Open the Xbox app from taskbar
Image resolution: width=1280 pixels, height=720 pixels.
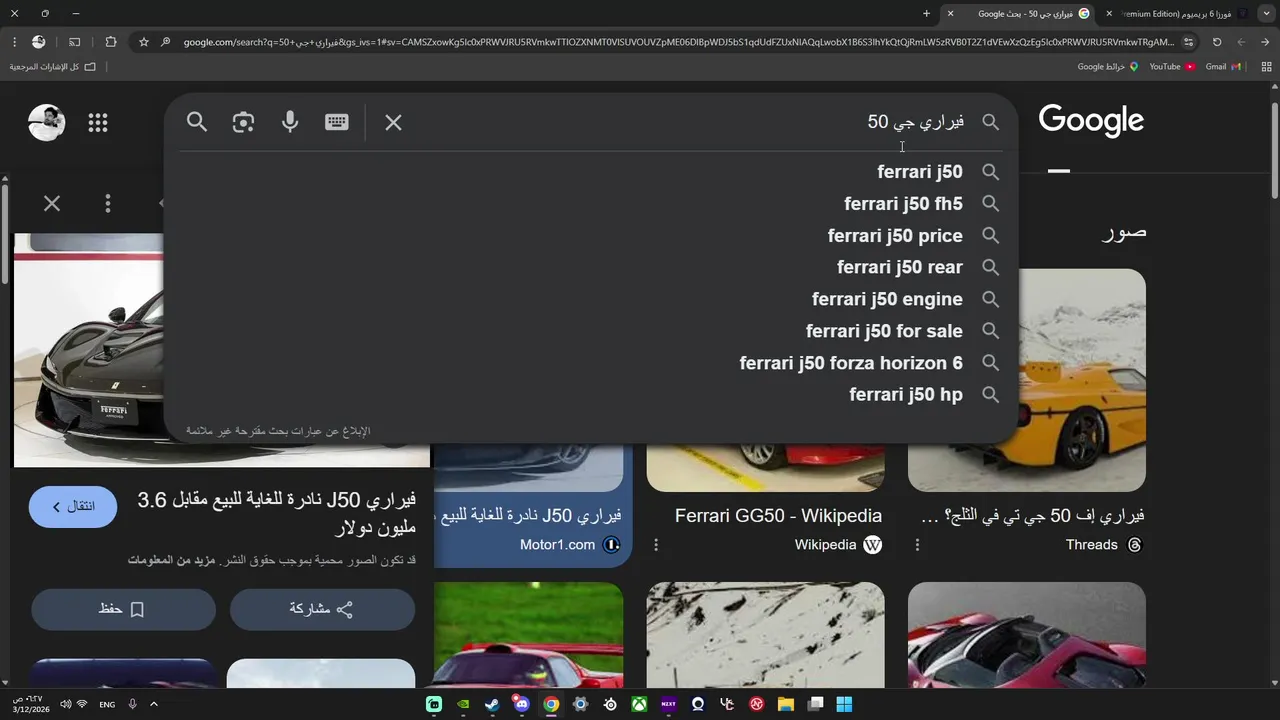(x=639, y=704)
